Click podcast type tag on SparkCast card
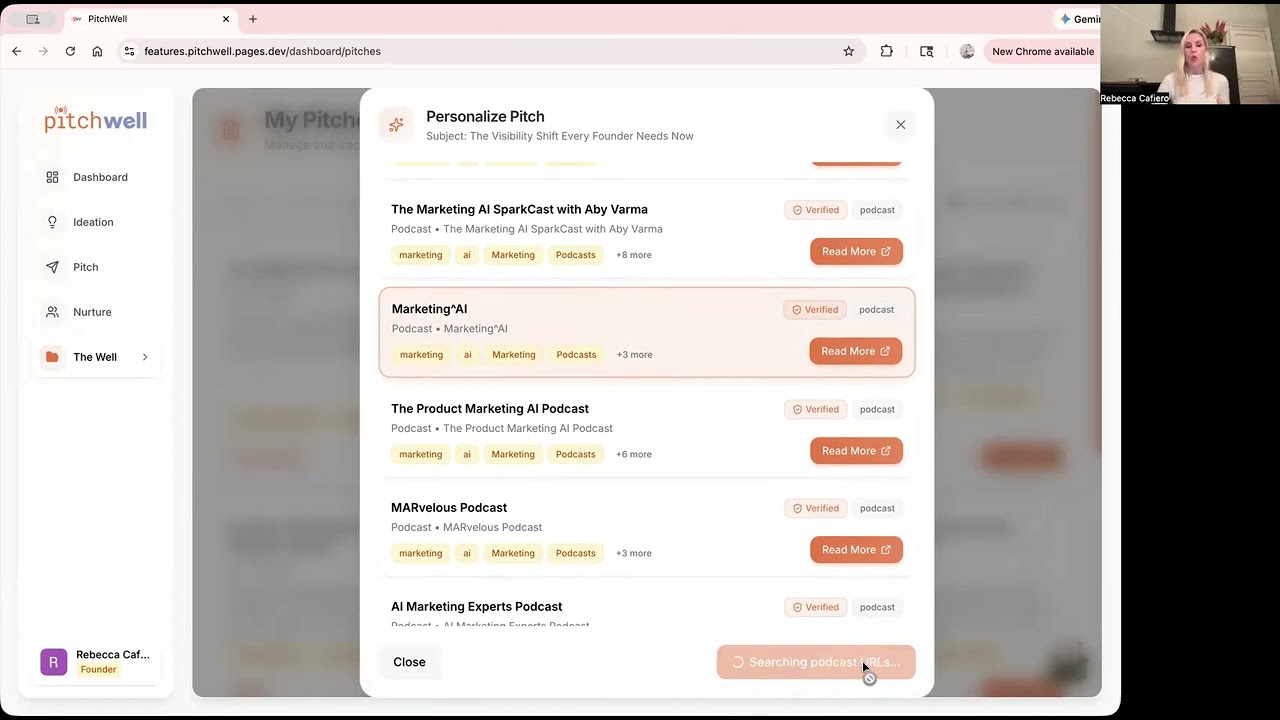 coord(877,210)
